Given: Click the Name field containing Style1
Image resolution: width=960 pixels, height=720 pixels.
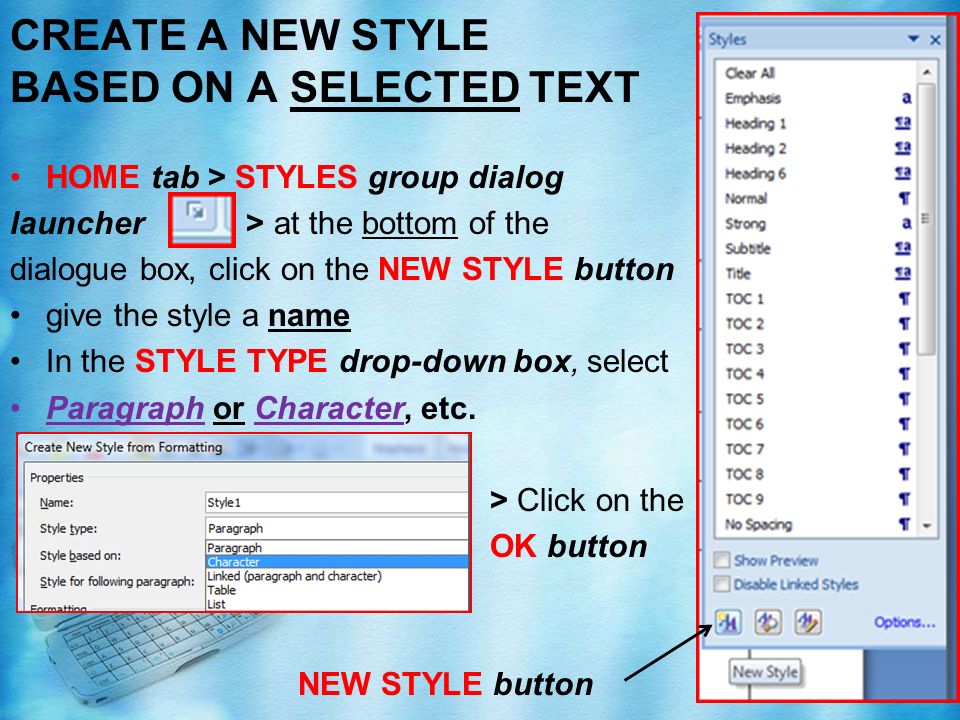Looking at the screenshot, I should pos(336,503).
